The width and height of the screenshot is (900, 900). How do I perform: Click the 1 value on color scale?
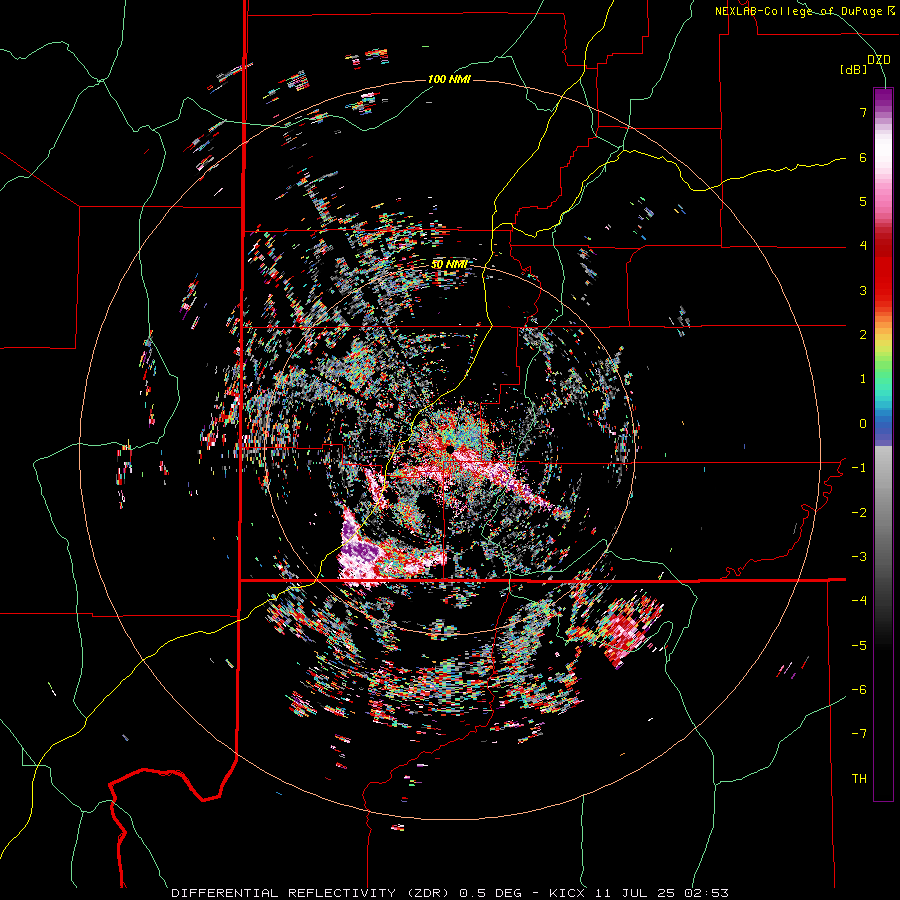pyautogui.click(x=863, y=379)
